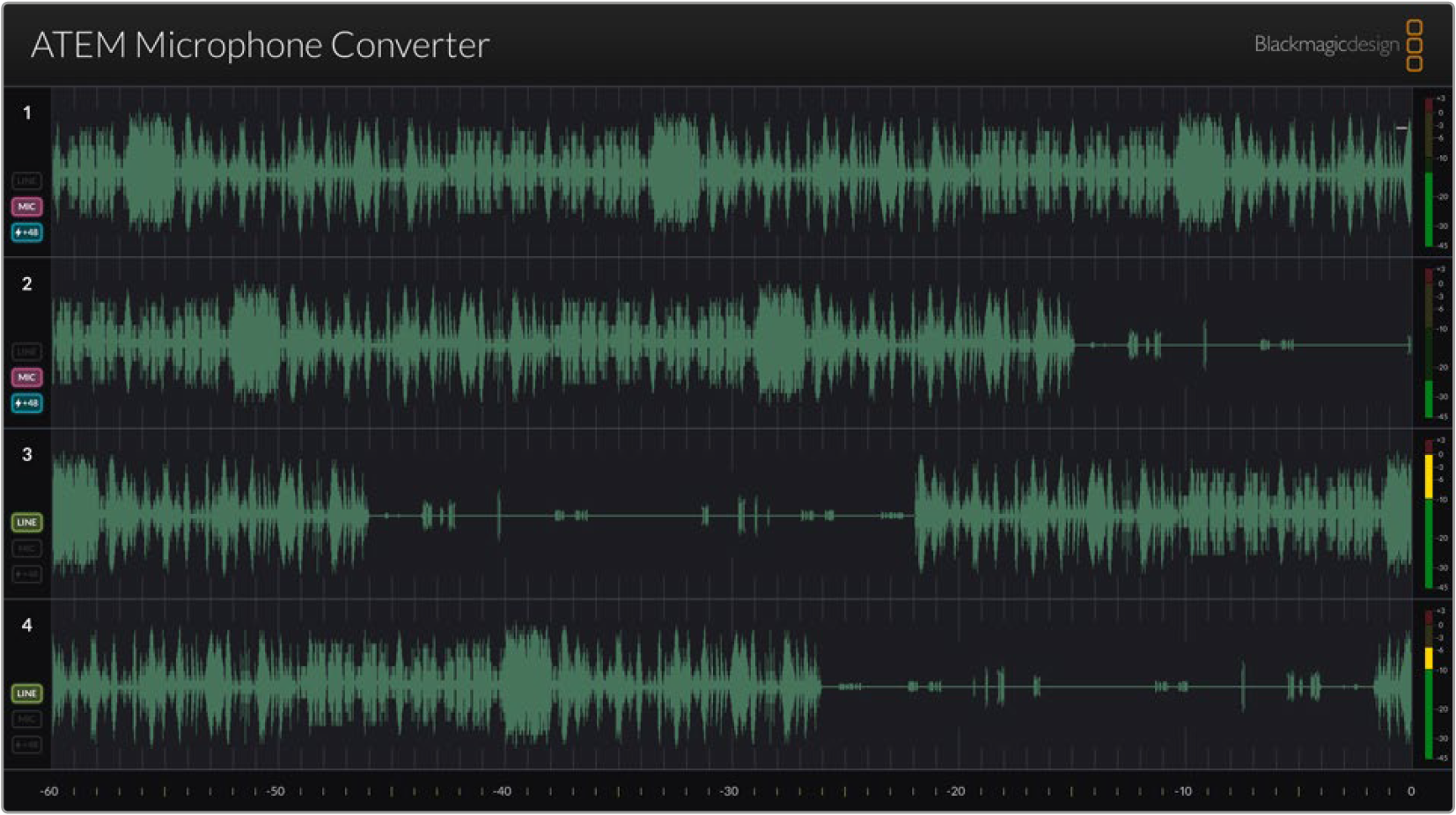This screenshot has height=815, width=1456.
Task: Select the channel 3 number label
Action: (x=27, y=454)
